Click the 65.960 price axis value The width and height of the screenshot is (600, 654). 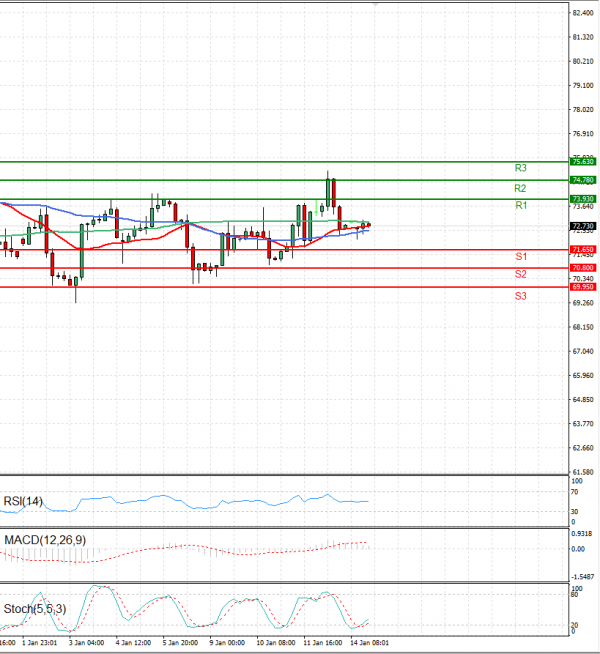583,375
